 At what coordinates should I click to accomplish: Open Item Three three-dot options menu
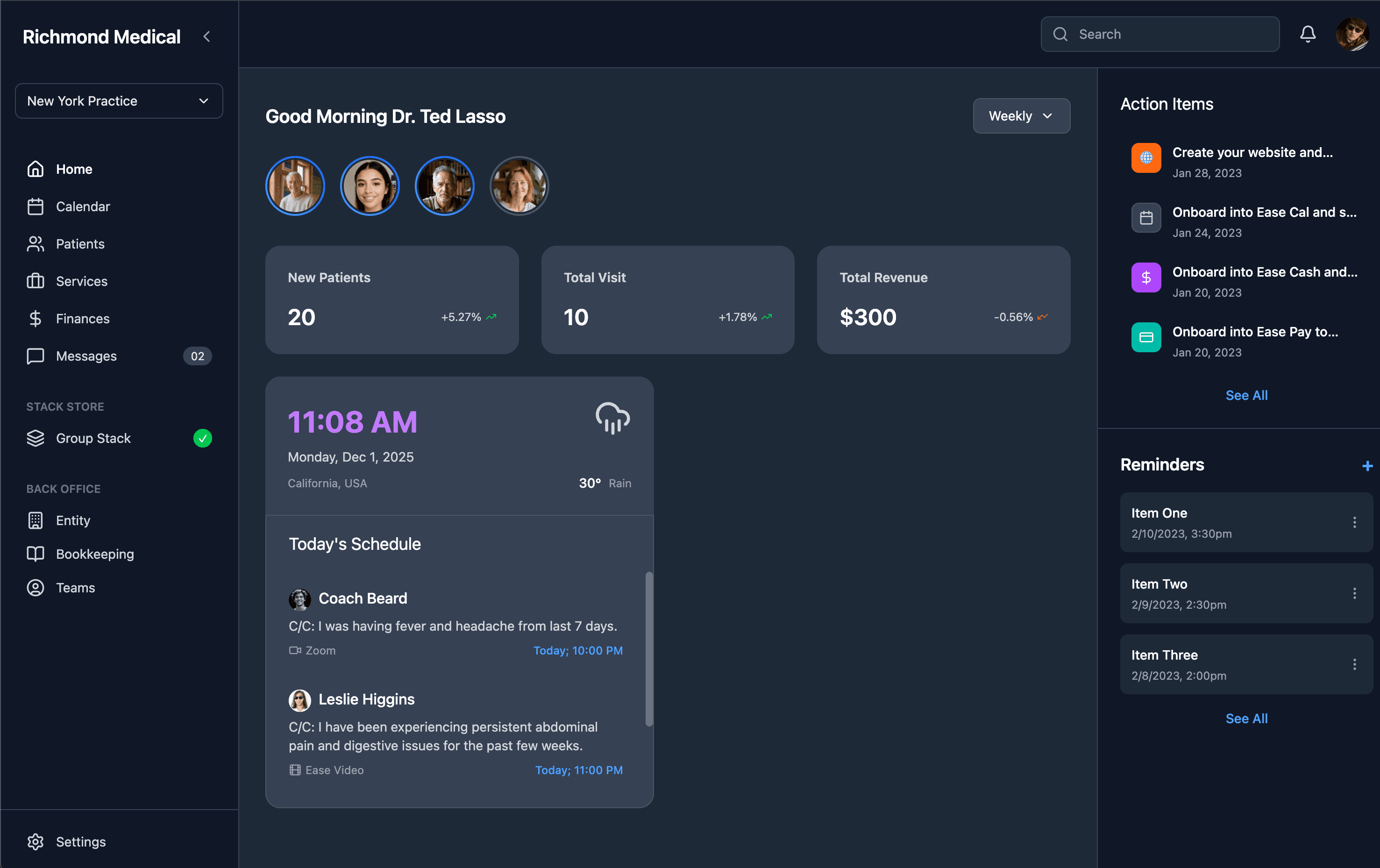[x=1354, y=664]
